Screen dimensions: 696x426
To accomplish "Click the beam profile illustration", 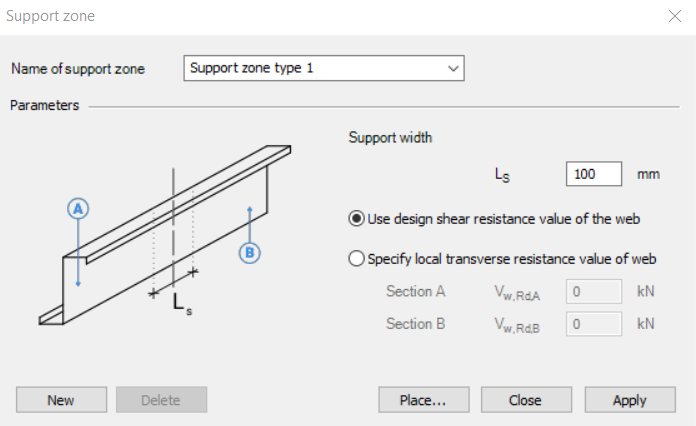I will pos(165,235).
